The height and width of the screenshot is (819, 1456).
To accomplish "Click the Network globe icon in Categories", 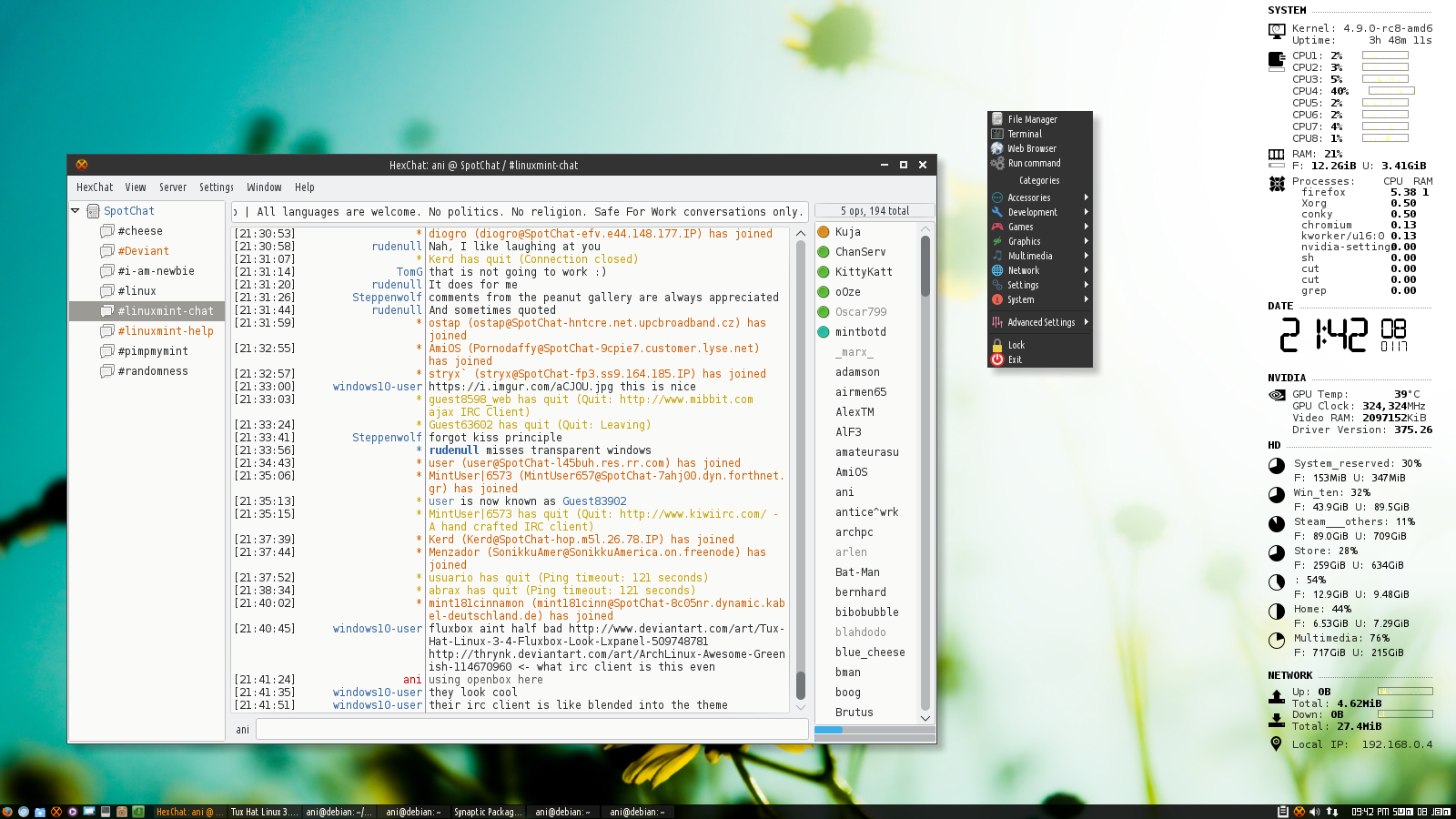I will pyautogui.click(x=997, y=270).
